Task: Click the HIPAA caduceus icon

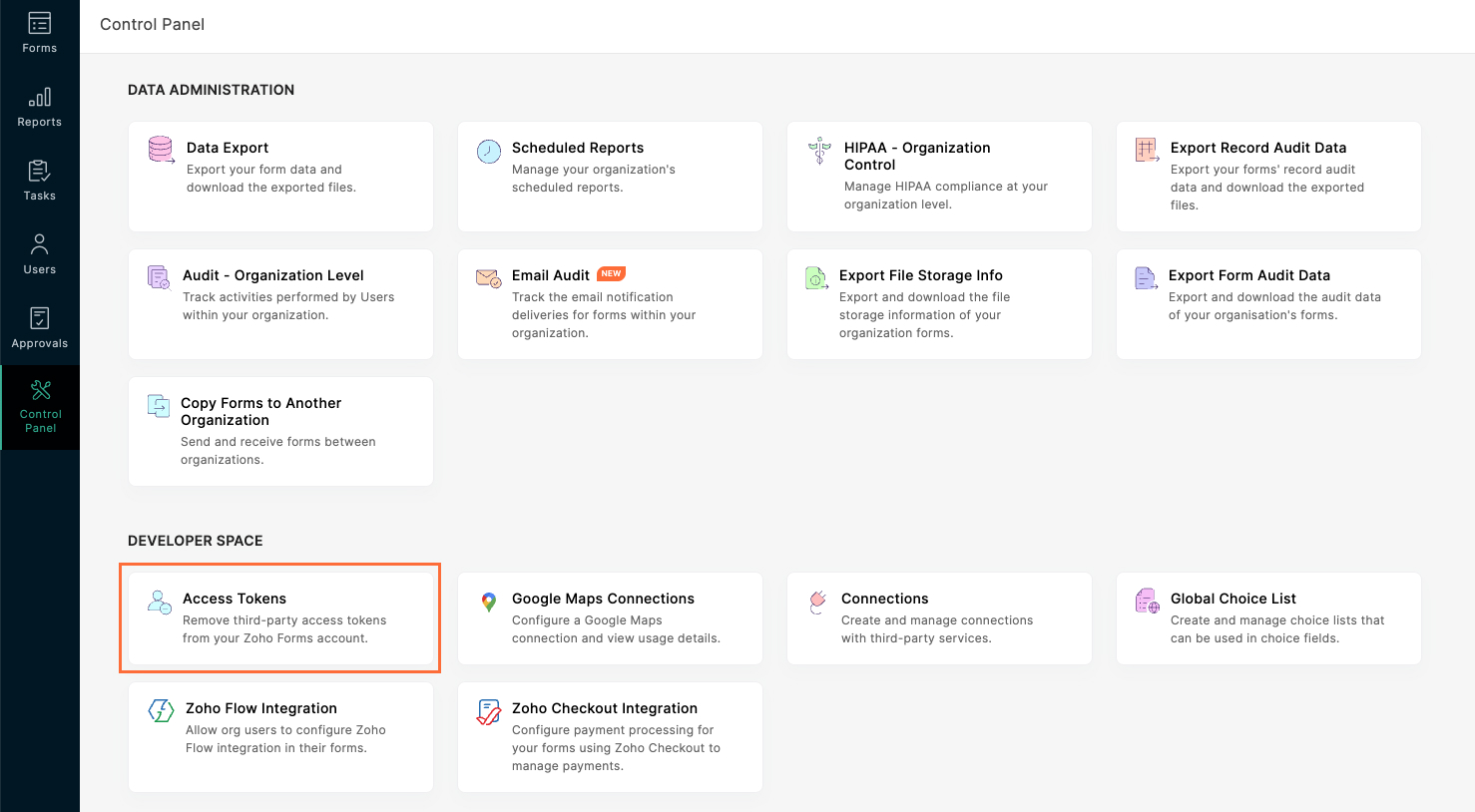Action: tap(819, 151)
